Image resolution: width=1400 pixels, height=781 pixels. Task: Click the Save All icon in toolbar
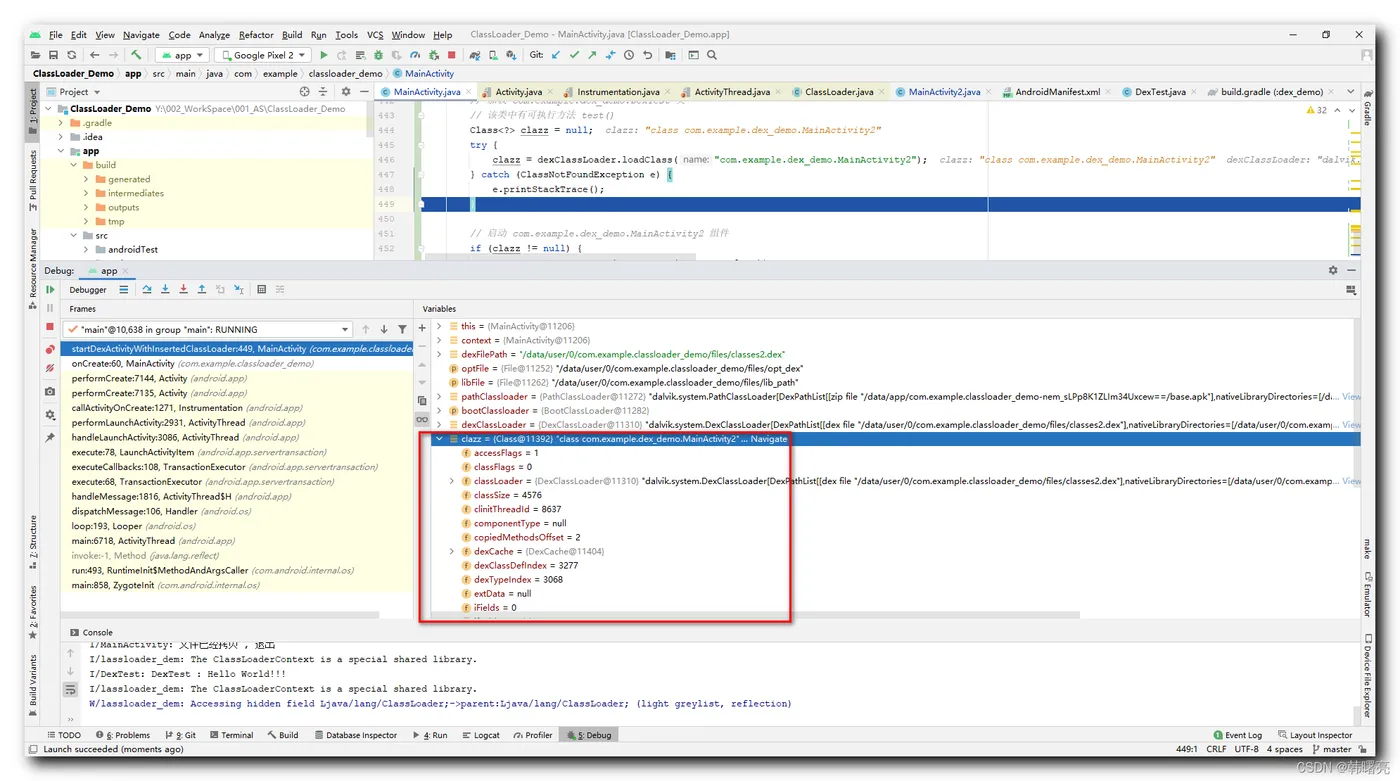coord(53,55)
